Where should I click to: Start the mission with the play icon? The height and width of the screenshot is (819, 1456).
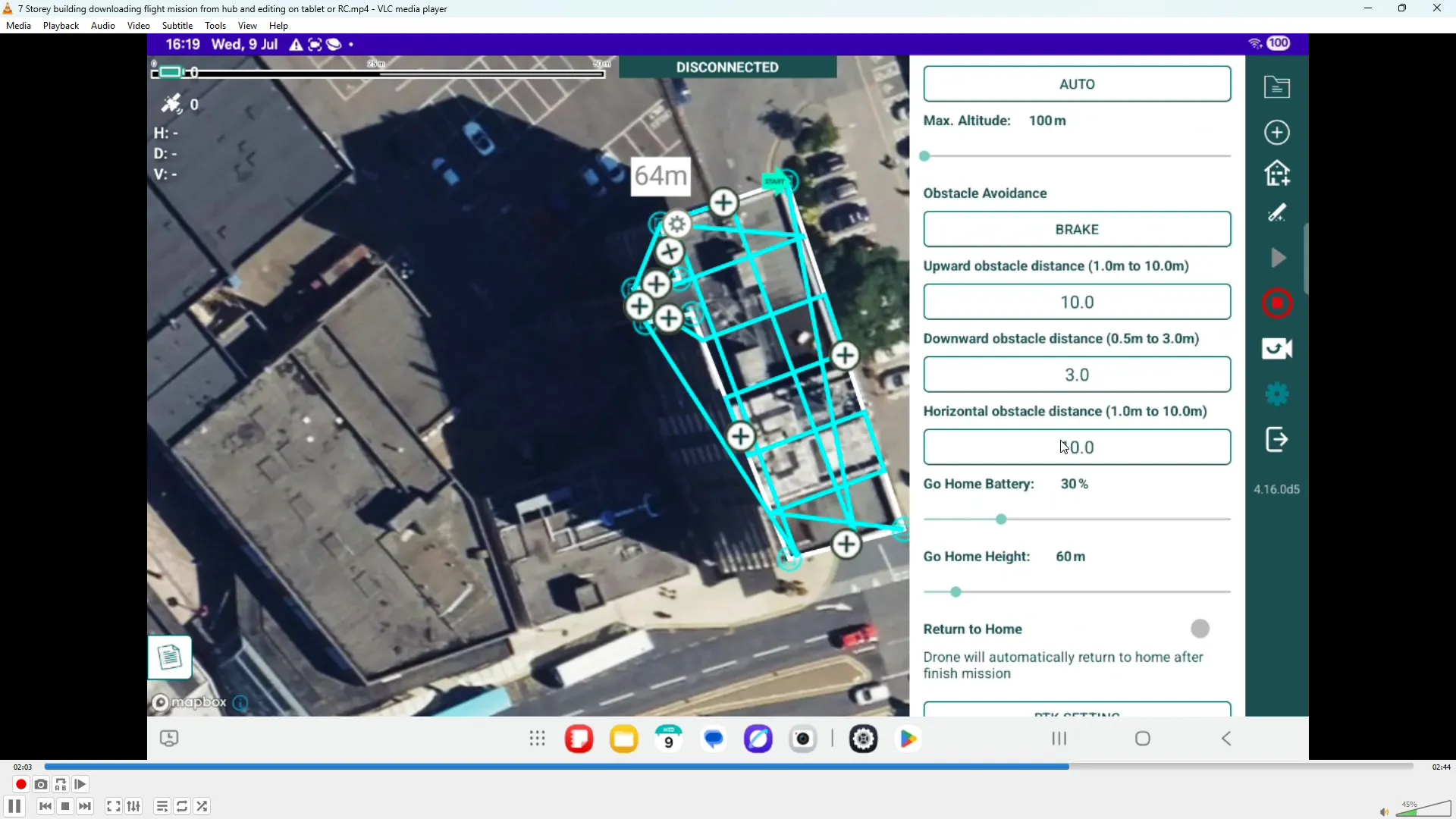[1277, 258]
